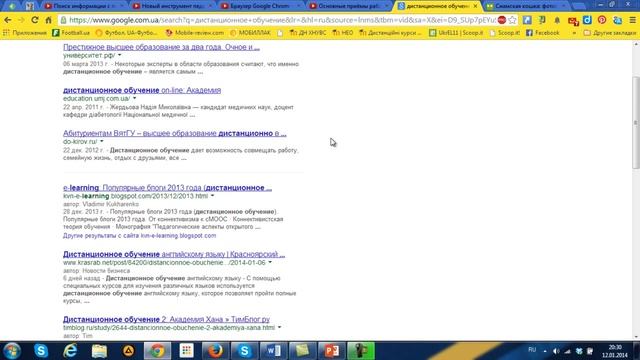Reload the page with the refresh icon
The width and height of the screenshot is (640, 360).
35,20
